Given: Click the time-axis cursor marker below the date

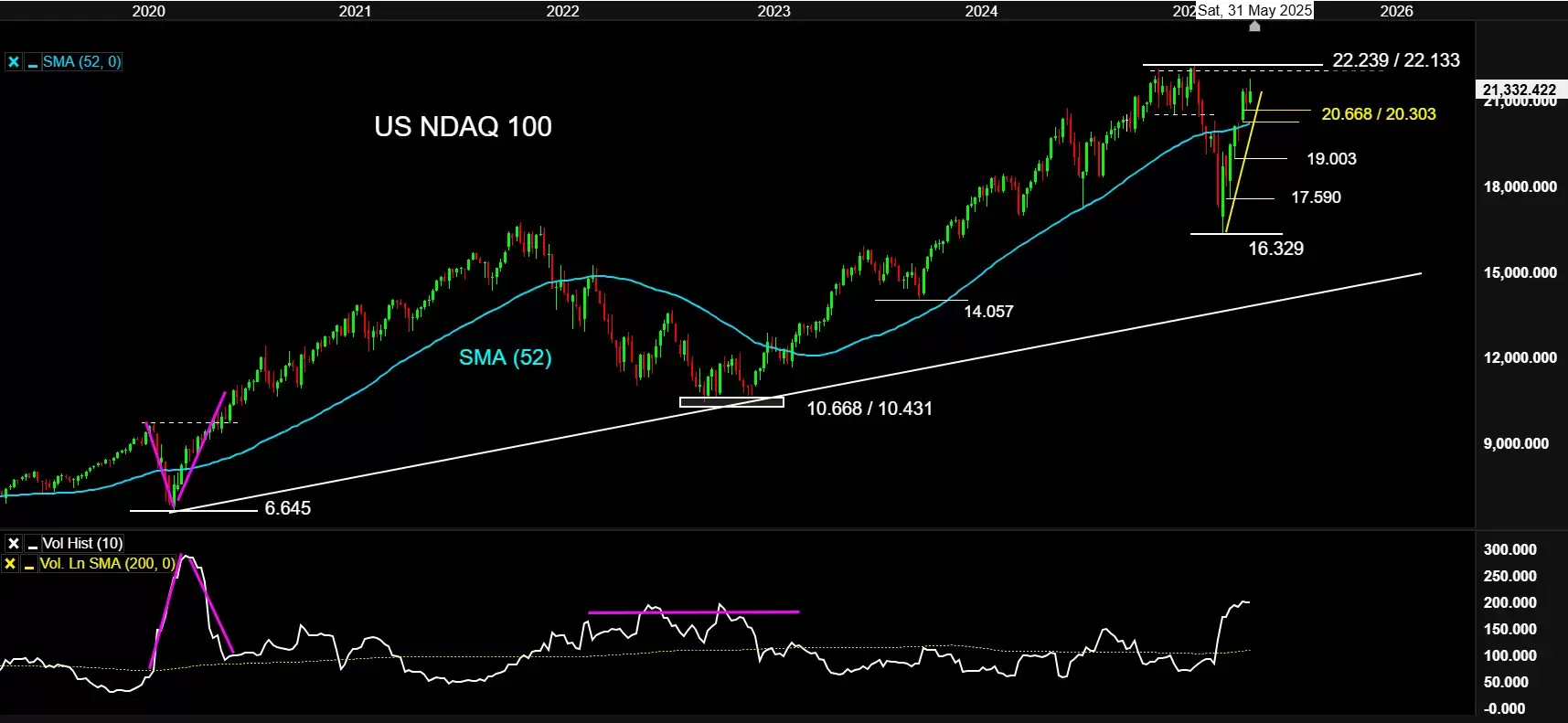Looking at the screenshot, I should [x=1254, y=27].
